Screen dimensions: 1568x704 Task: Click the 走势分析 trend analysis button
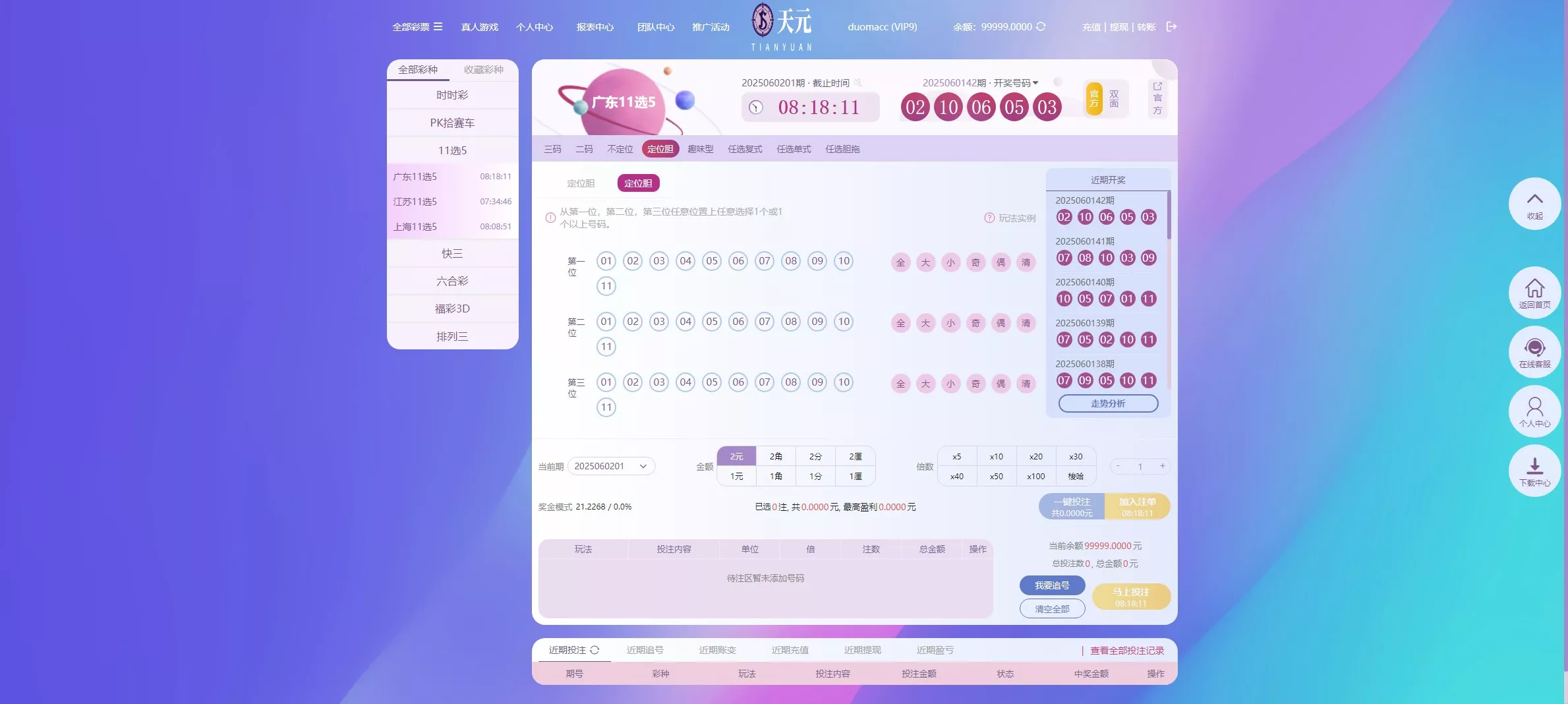click(x=1108, y=403)
